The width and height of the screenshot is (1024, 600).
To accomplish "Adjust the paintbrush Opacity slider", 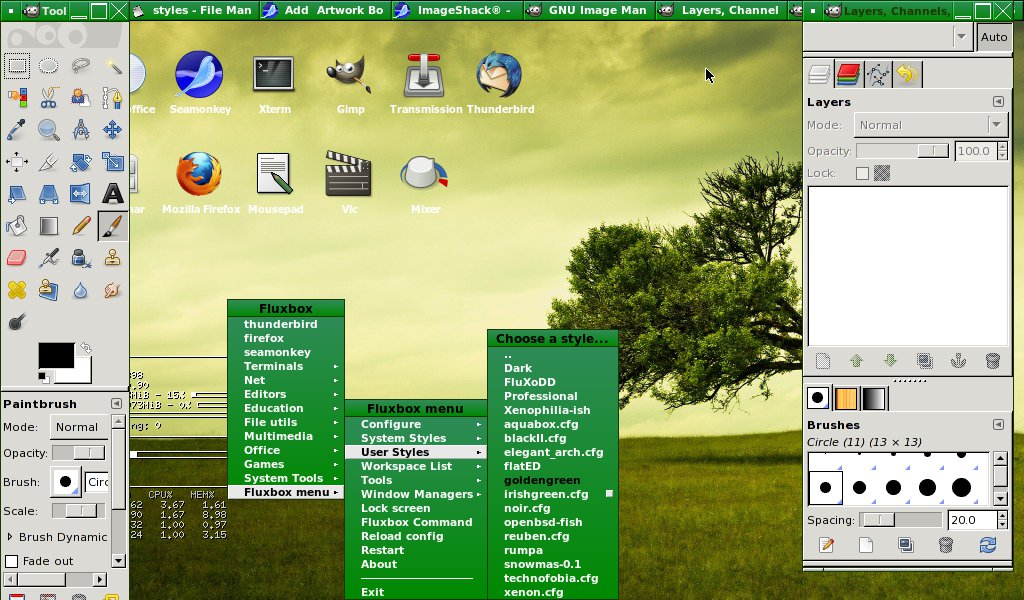I will click(78, 453).
